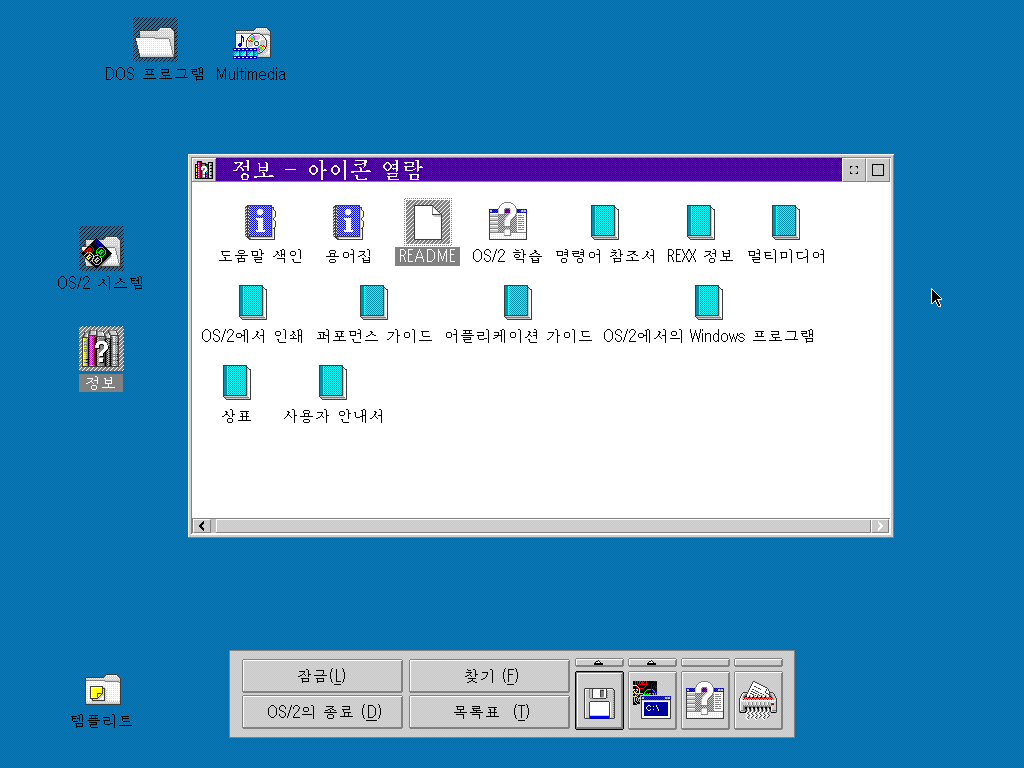Click the command prompt window icon in LaunchPad
Image resolution: width=1024 pixels, height=768 pixels.
(x=652, y=701)
